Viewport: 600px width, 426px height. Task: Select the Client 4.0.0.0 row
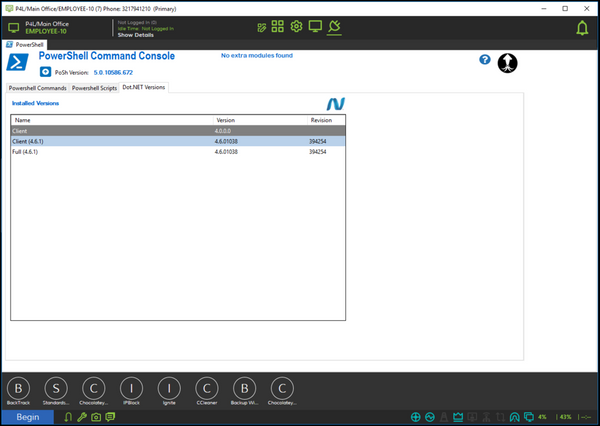[178, 131]
